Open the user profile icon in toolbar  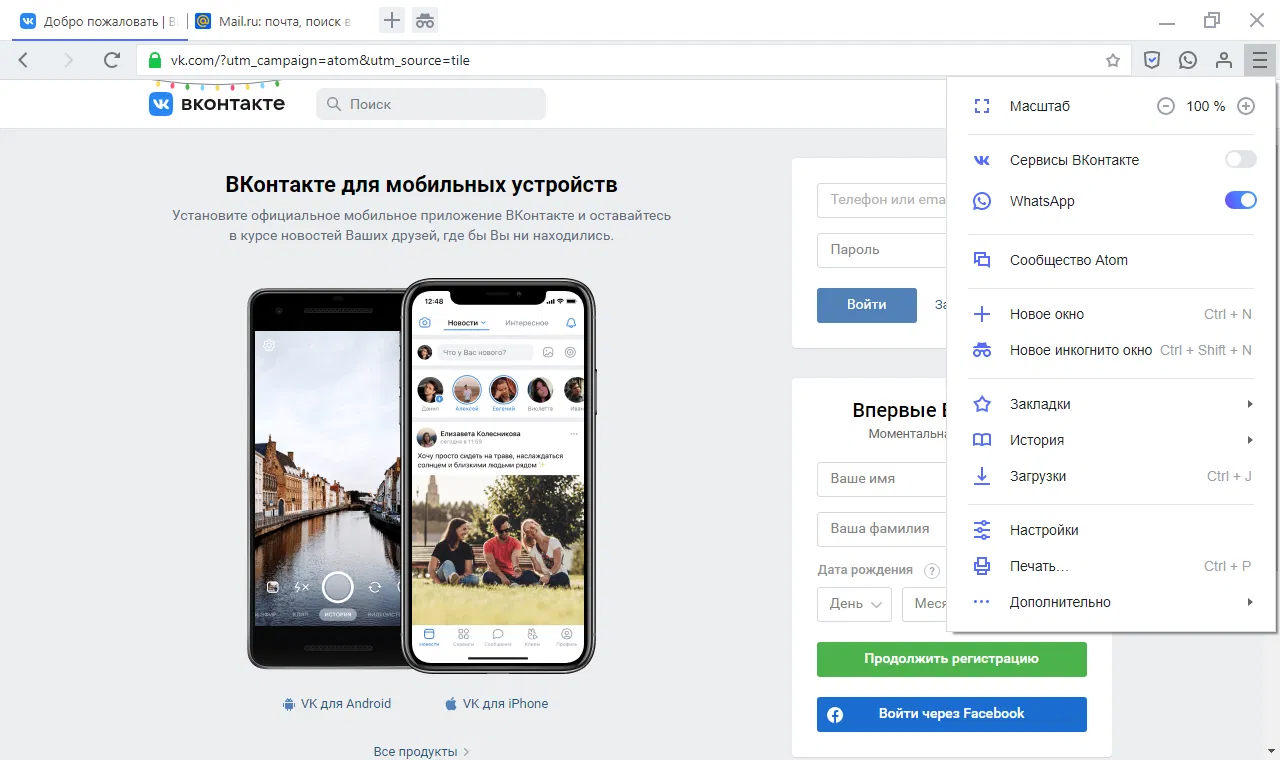pos(1224,60)
